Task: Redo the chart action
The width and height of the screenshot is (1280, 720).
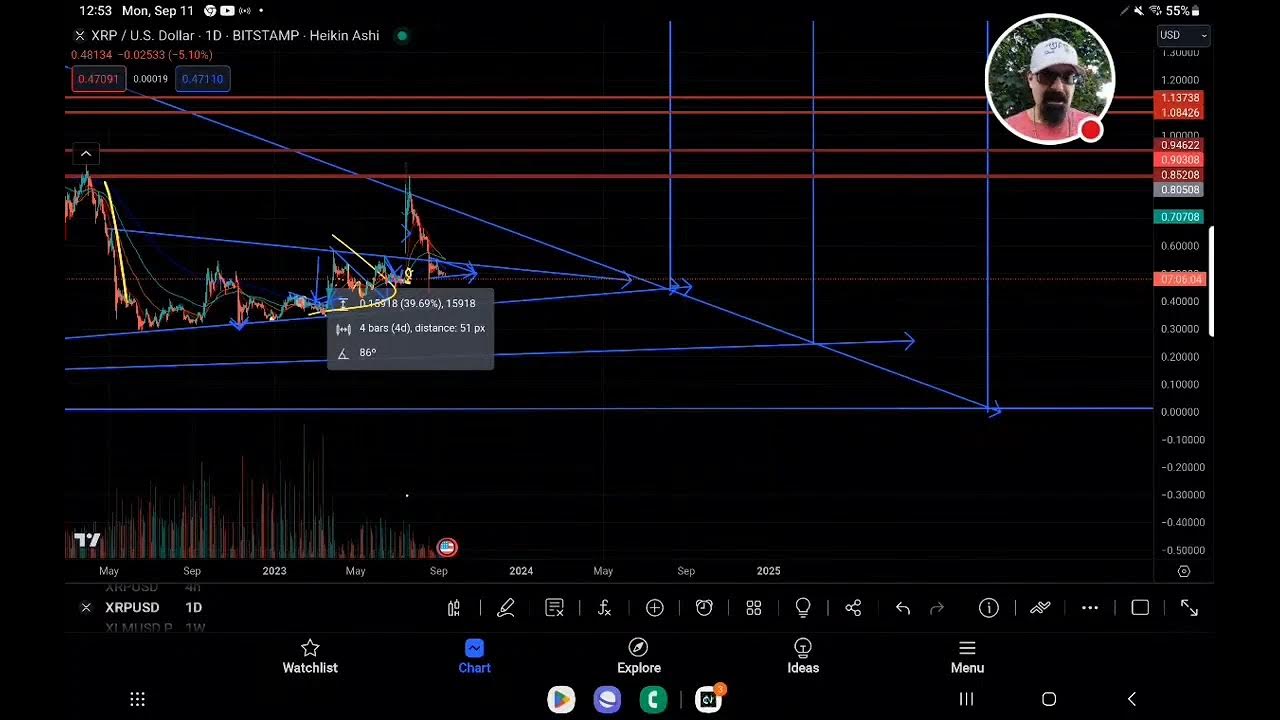Action: [937, 608]
